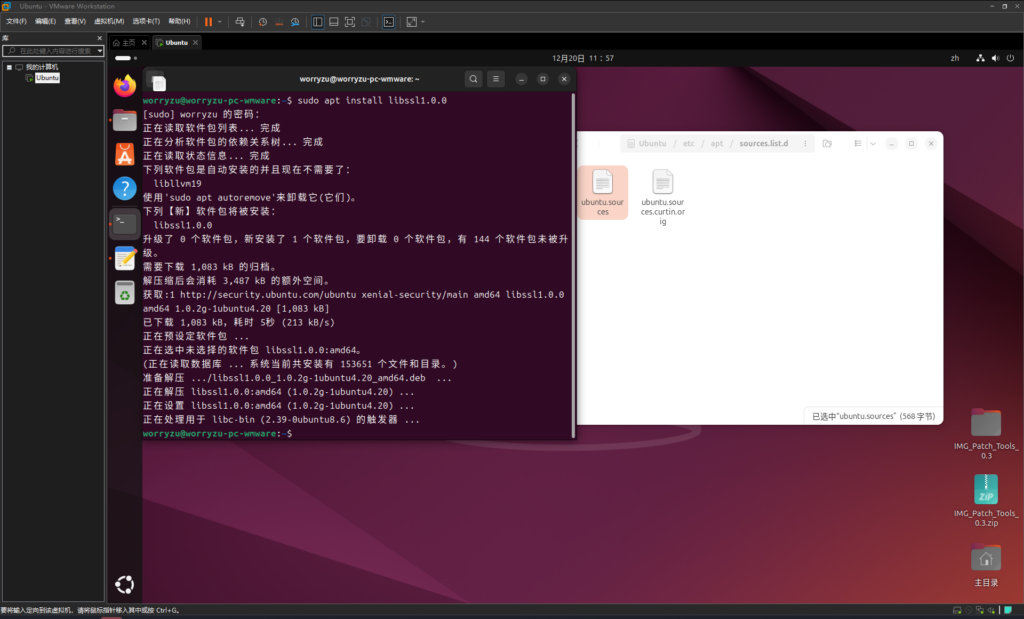Toggle the VMware library sidebar view button

point(317,21)
